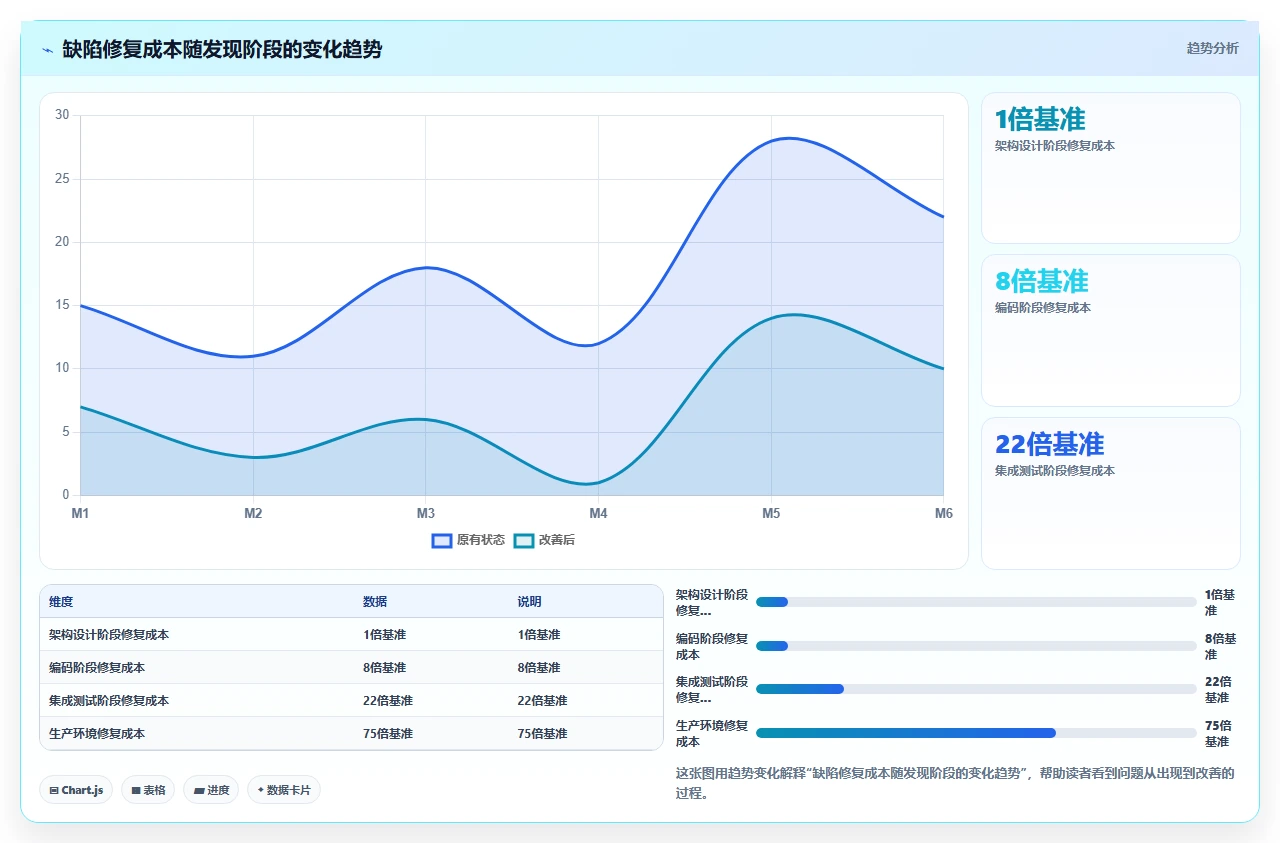Click the 生产环境修复成本 progress bar label
The height and width of the screenshot is (843, 1280).
click(x=712, y=733)
